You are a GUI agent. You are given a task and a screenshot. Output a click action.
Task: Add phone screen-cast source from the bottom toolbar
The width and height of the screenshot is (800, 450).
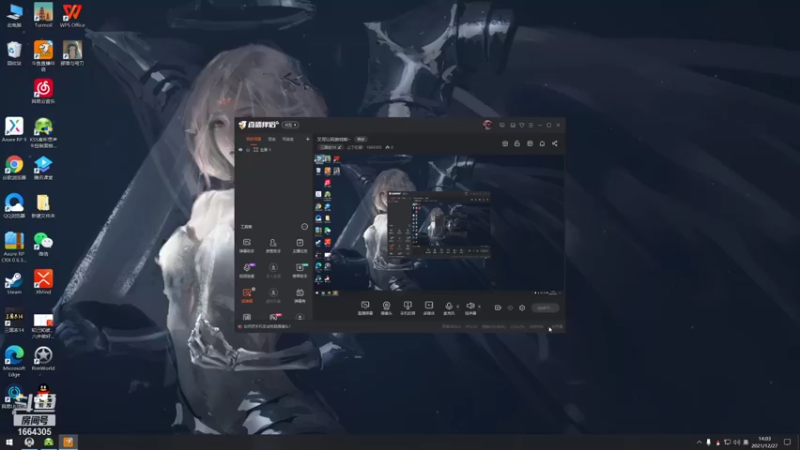407,308
